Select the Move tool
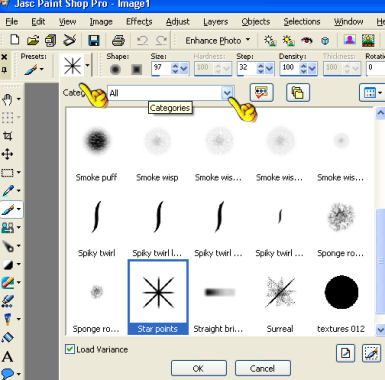 [x=7, y=154]
